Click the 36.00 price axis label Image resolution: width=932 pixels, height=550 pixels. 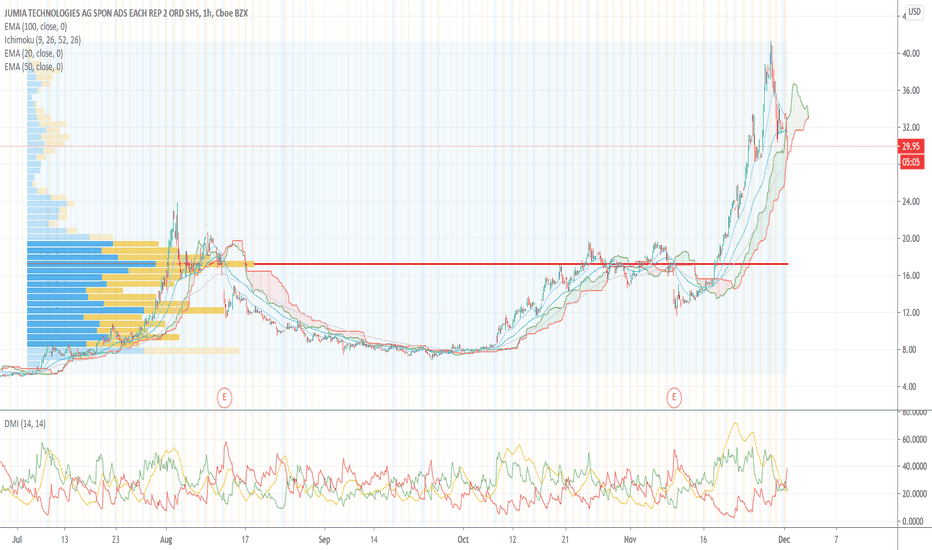tap(911, 90)
